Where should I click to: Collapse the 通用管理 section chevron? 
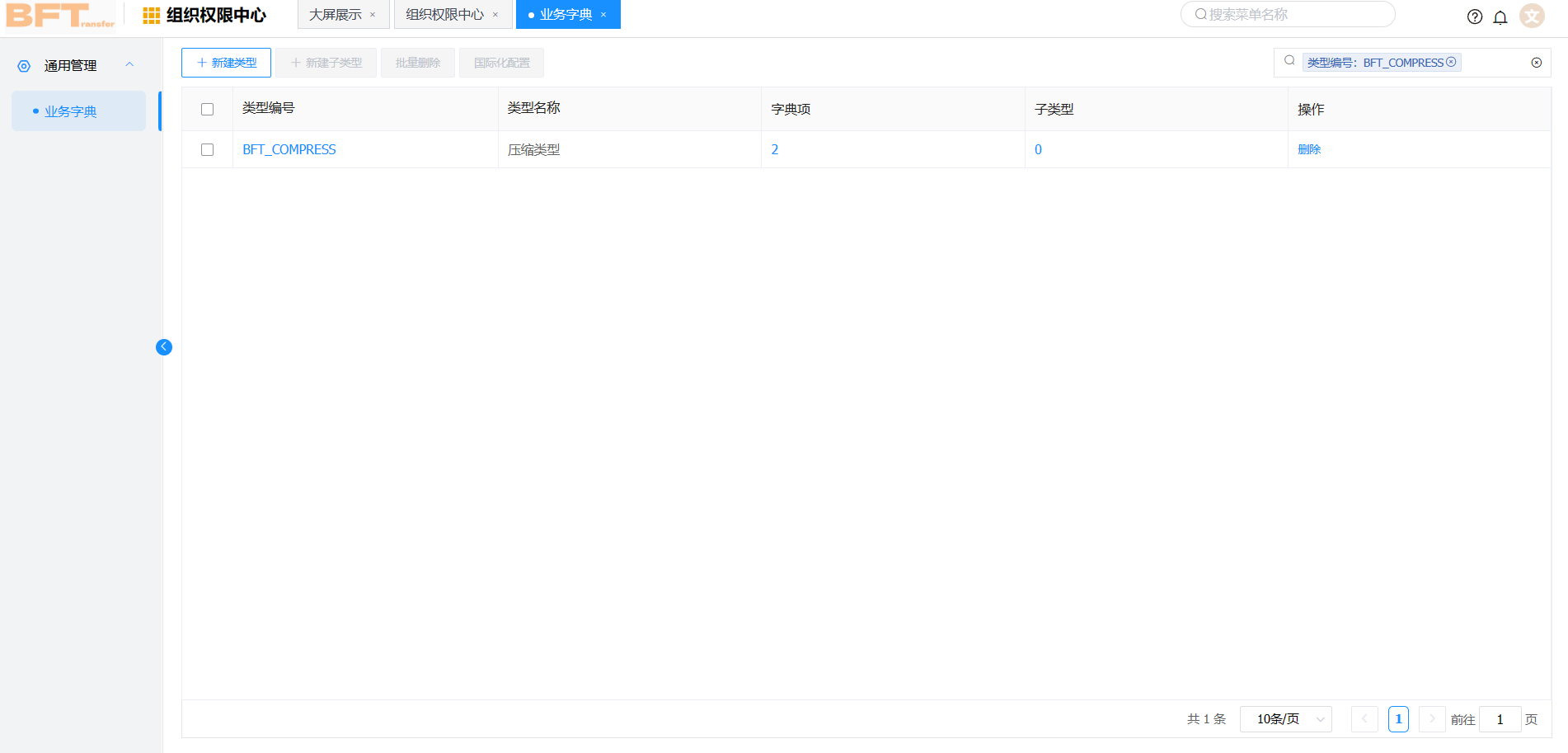point(129,64)
